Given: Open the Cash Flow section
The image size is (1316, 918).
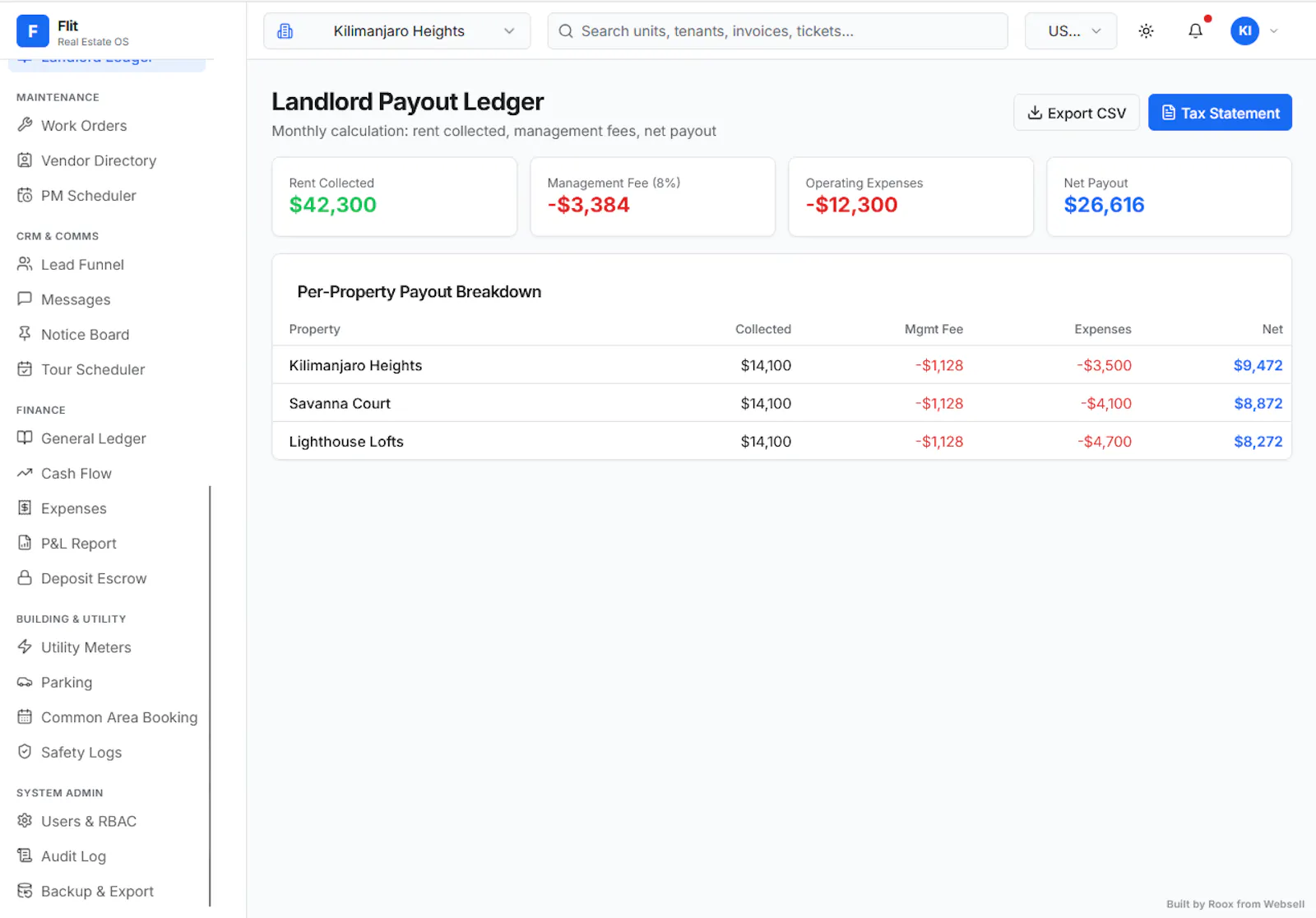Looking at the screenshot, I should pos(76,473).
